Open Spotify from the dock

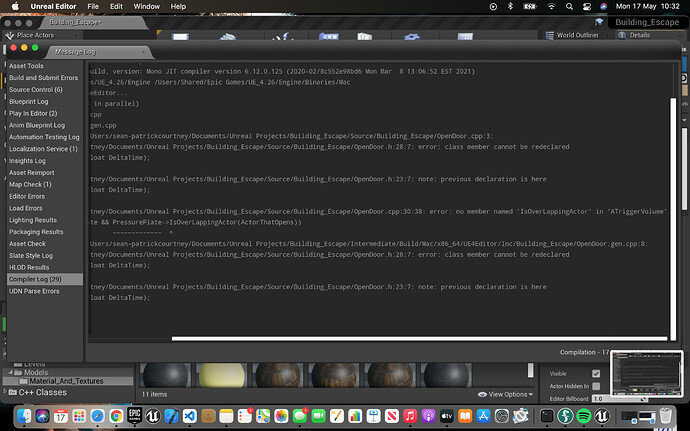tap(584, 416)
